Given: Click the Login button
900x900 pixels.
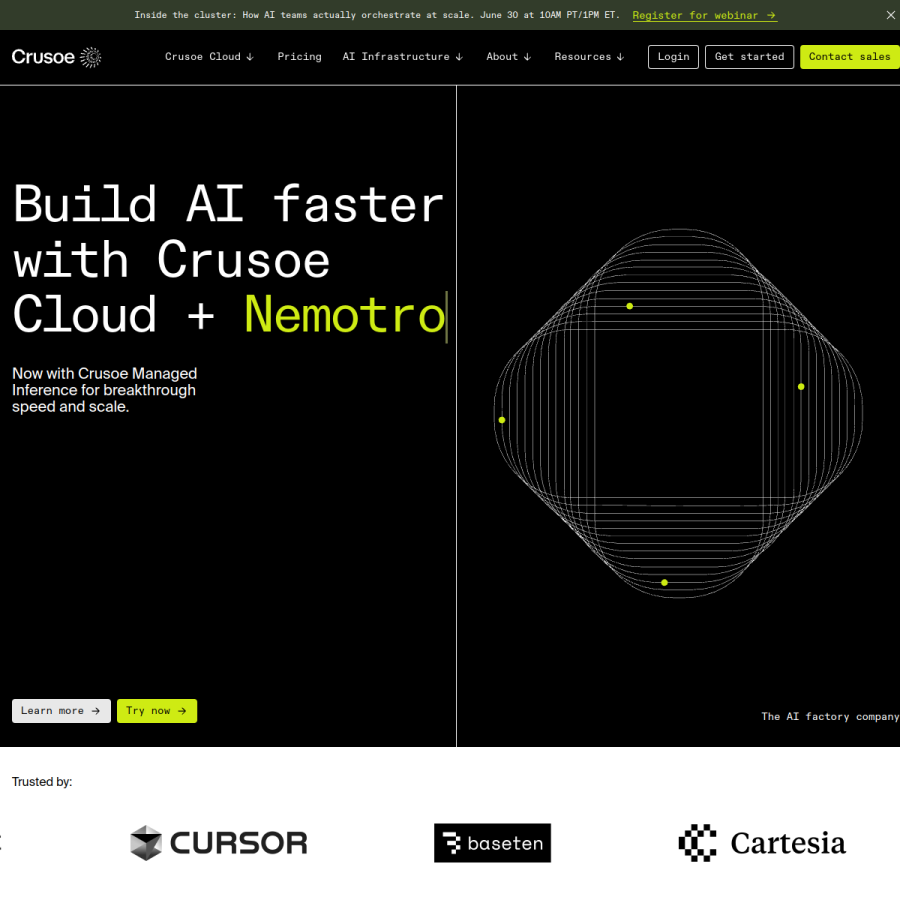Looking at the screenshot, I should [x=673, y=57].
